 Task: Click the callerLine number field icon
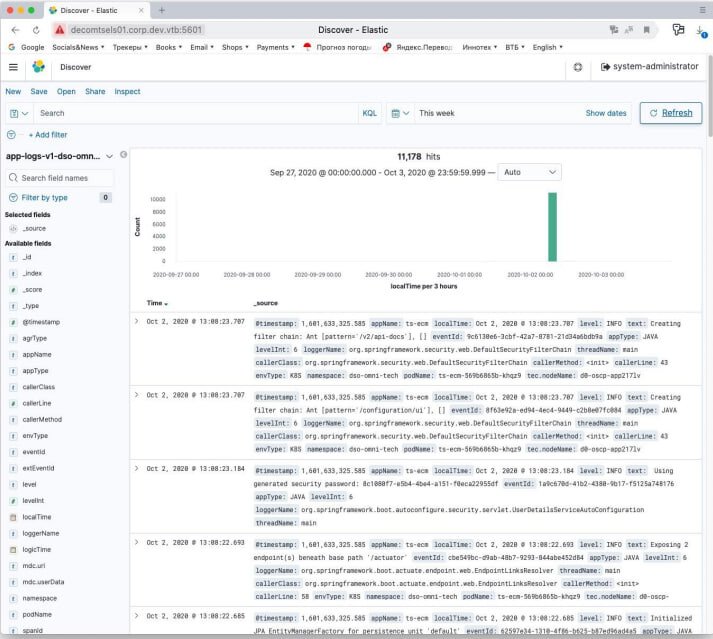(x=13, y=403)
